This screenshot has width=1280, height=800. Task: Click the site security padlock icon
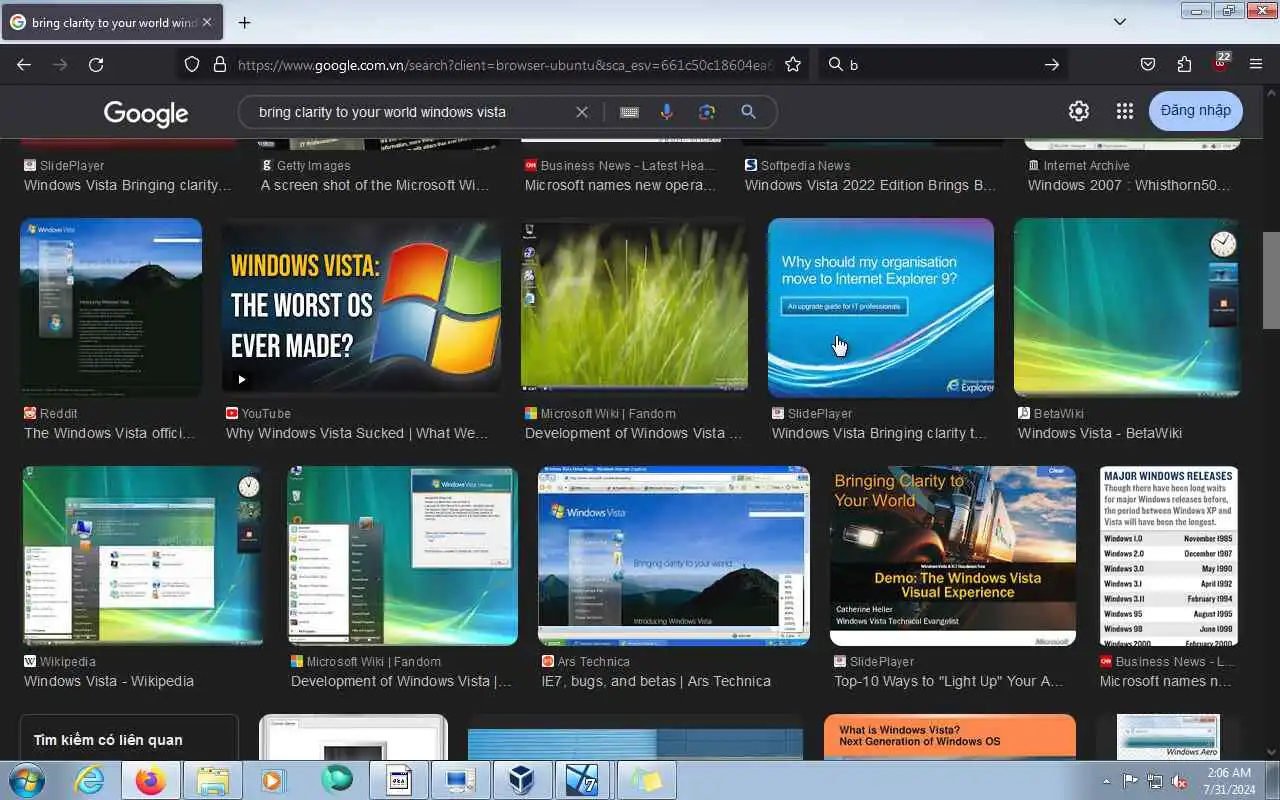point(220,64)
